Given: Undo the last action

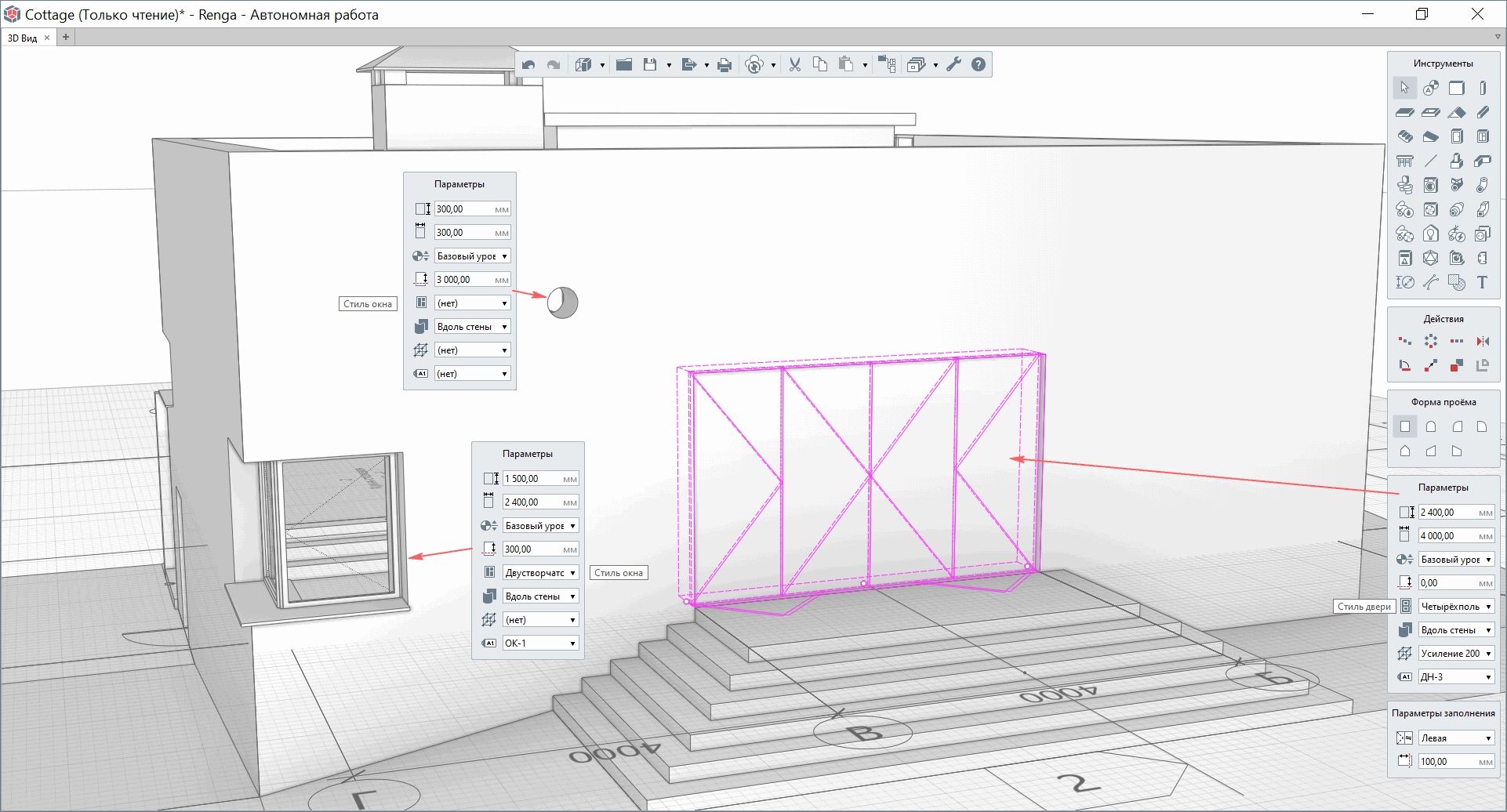Looking at the screenshot, I should coord(528,65).
